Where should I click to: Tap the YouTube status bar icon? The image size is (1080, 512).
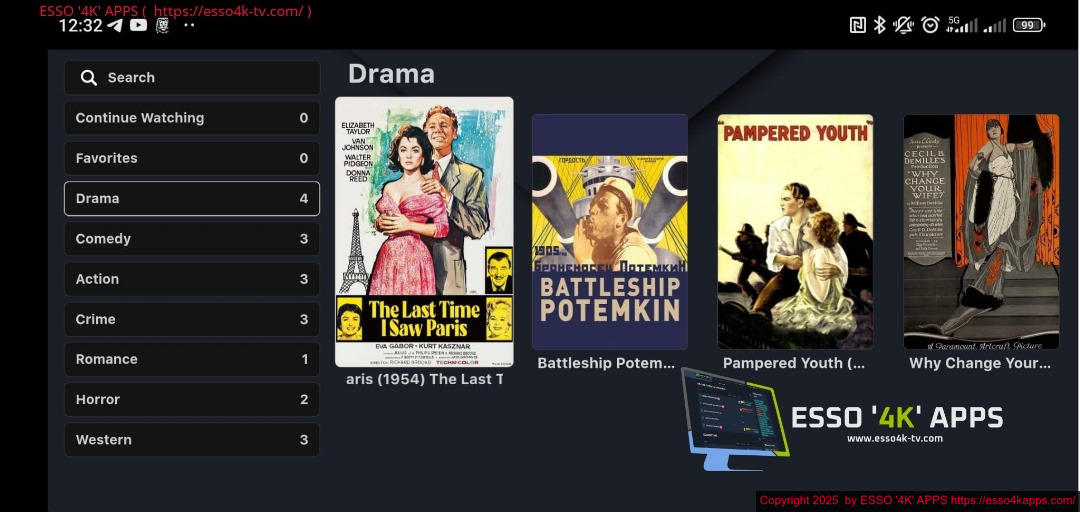[x=138, y=25]
